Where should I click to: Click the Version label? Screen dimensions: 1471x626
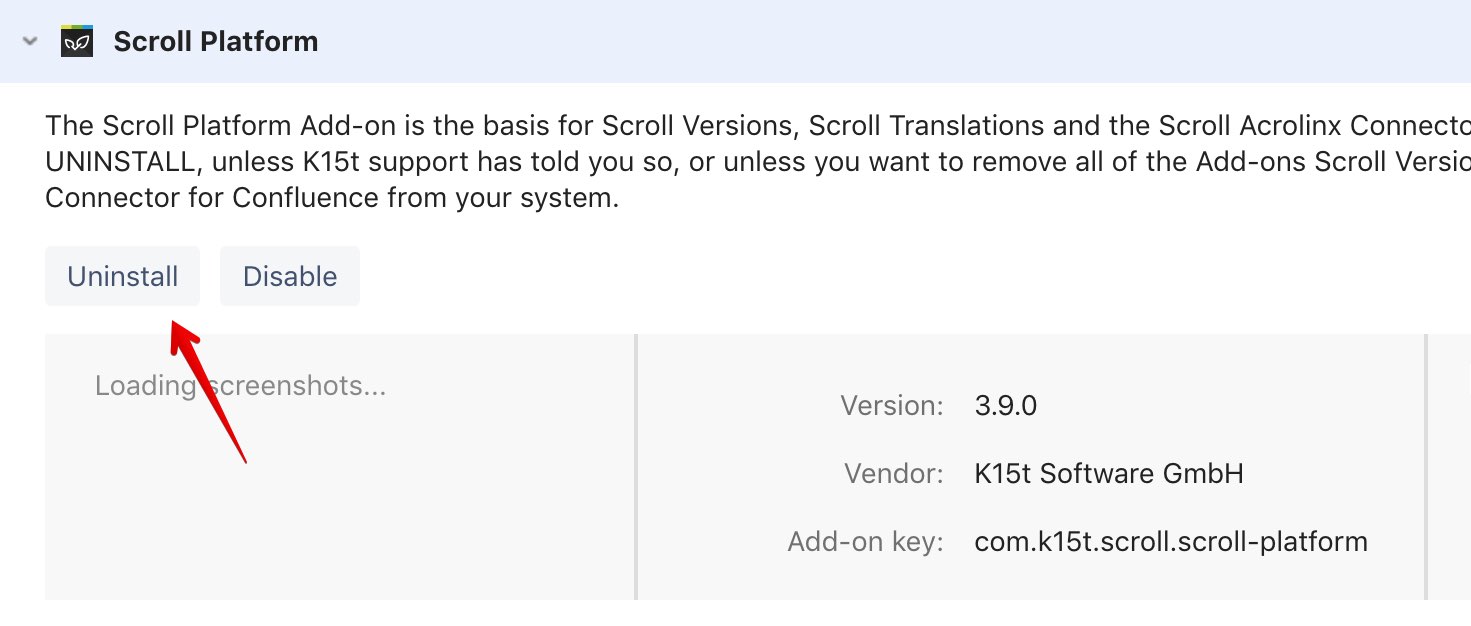click(891, 406)
